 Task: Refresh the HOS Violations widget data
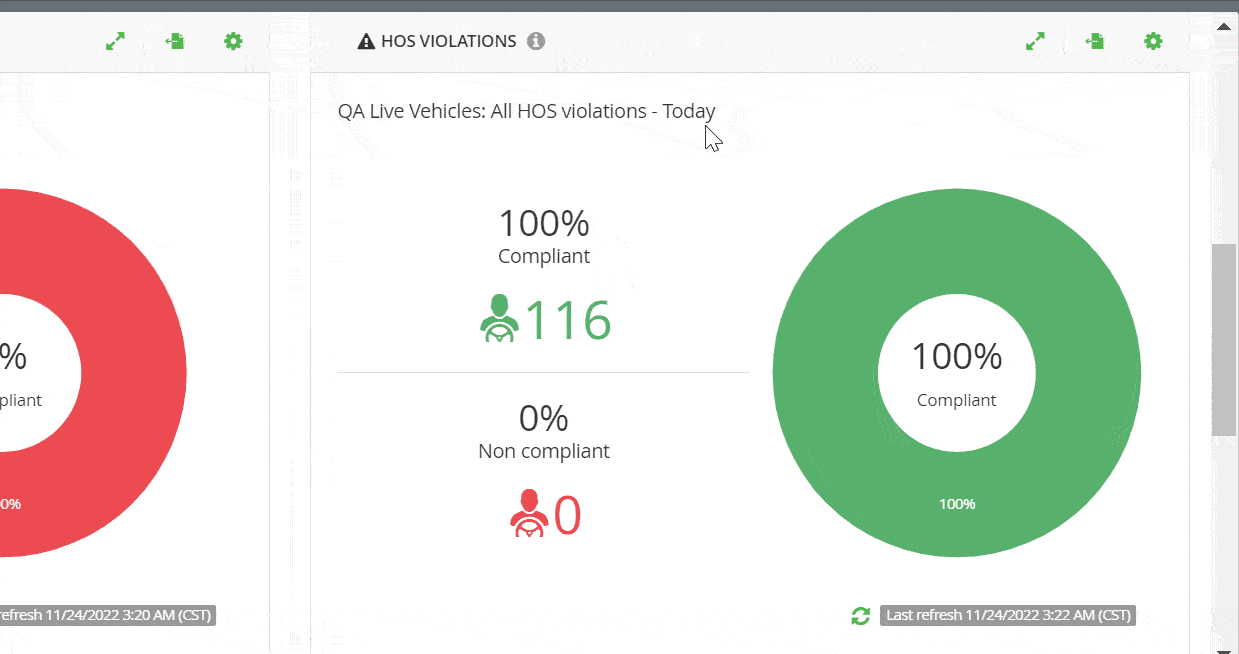tap(860, 616)
